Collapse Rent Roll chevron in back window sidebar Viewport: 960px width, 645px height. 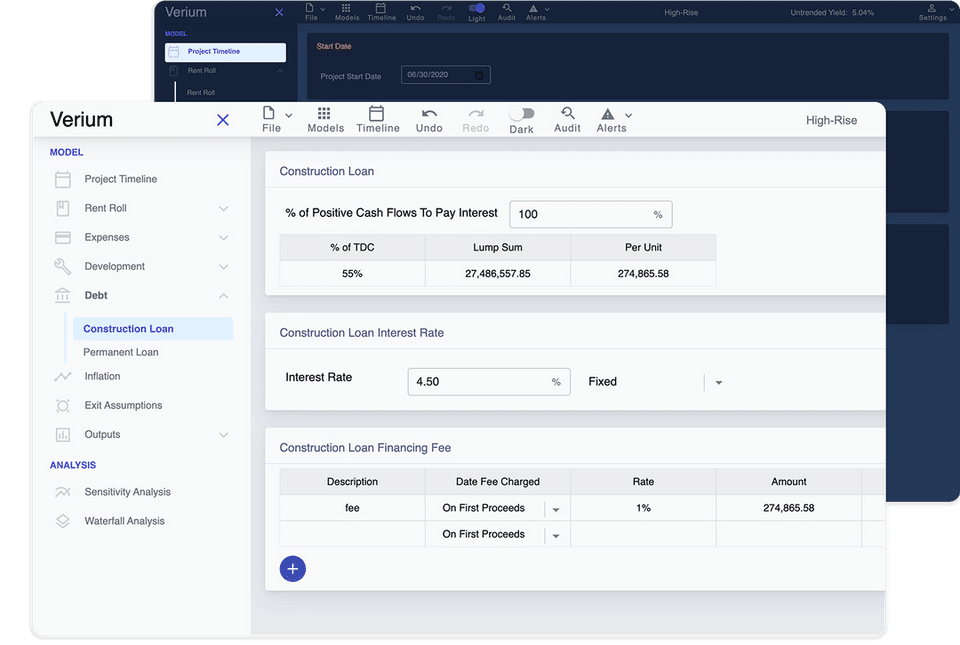tap(279, 71)
